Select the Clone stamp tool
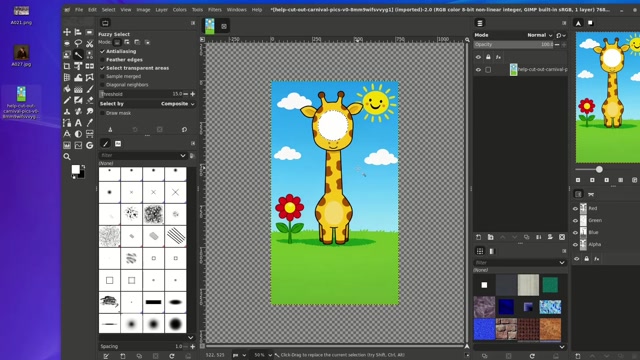 [x=67, y=111]
